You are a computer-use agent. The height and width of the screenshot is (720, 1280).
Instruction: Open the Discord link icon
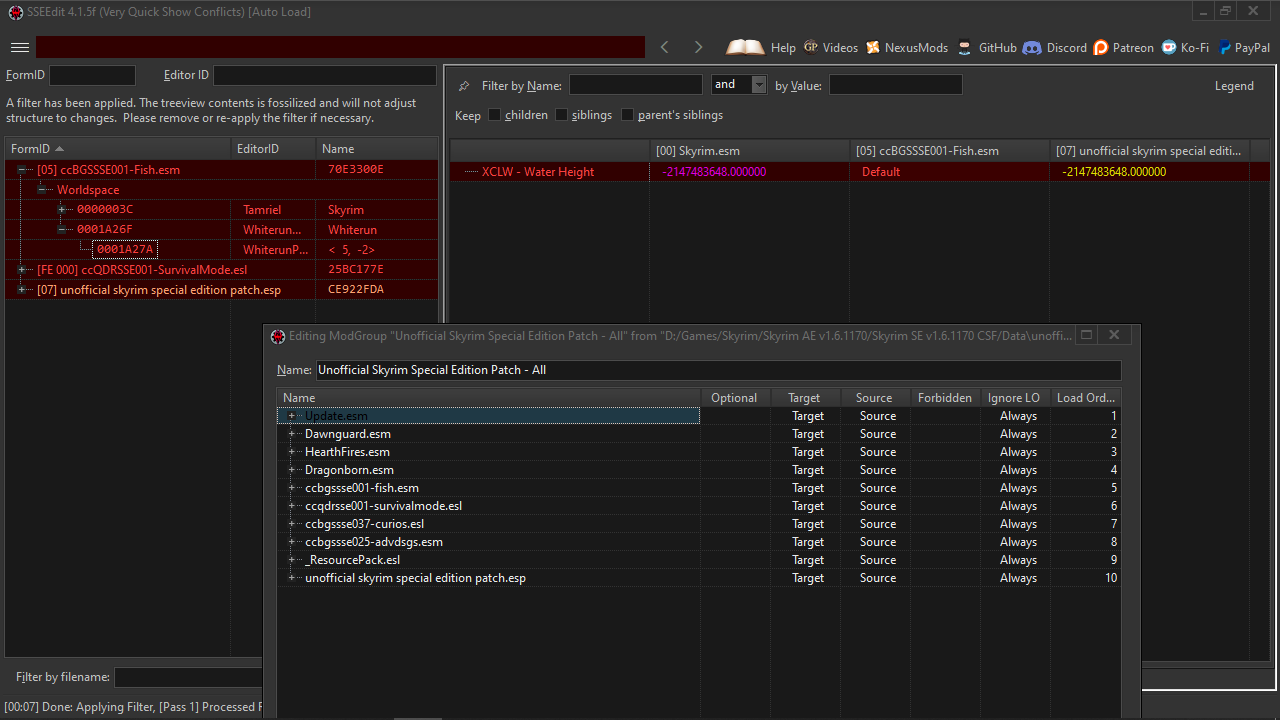point(1031,47)
